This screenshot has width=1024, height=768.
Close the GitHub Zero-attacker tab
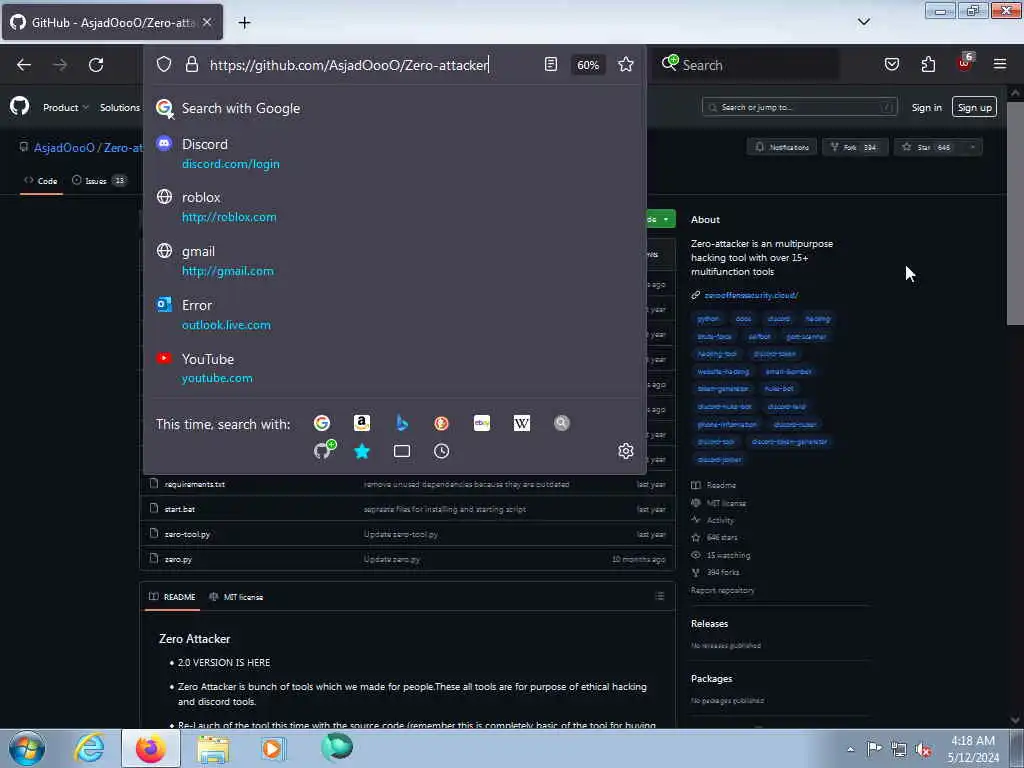point(207,22)
